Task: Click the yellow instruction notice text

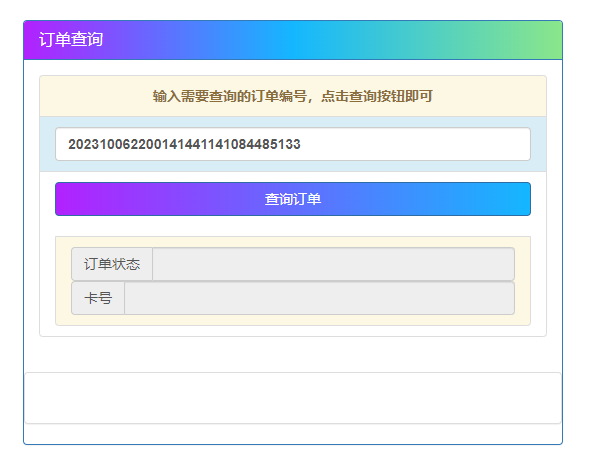Action: point(293,96)
